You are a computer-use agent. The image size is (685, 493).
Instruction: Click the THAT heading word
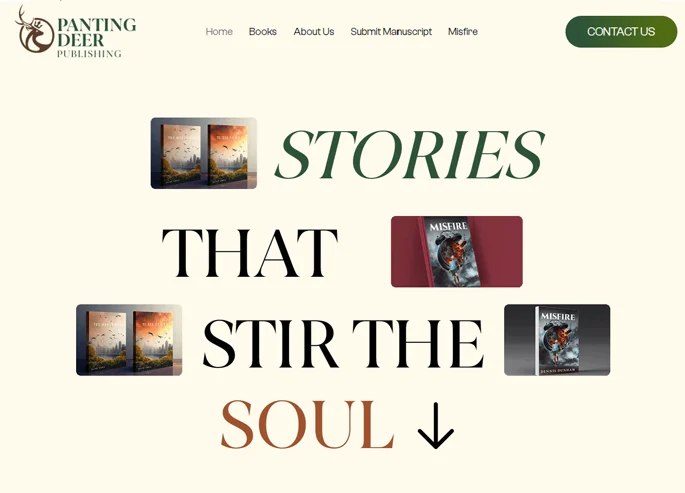(249, 253)
